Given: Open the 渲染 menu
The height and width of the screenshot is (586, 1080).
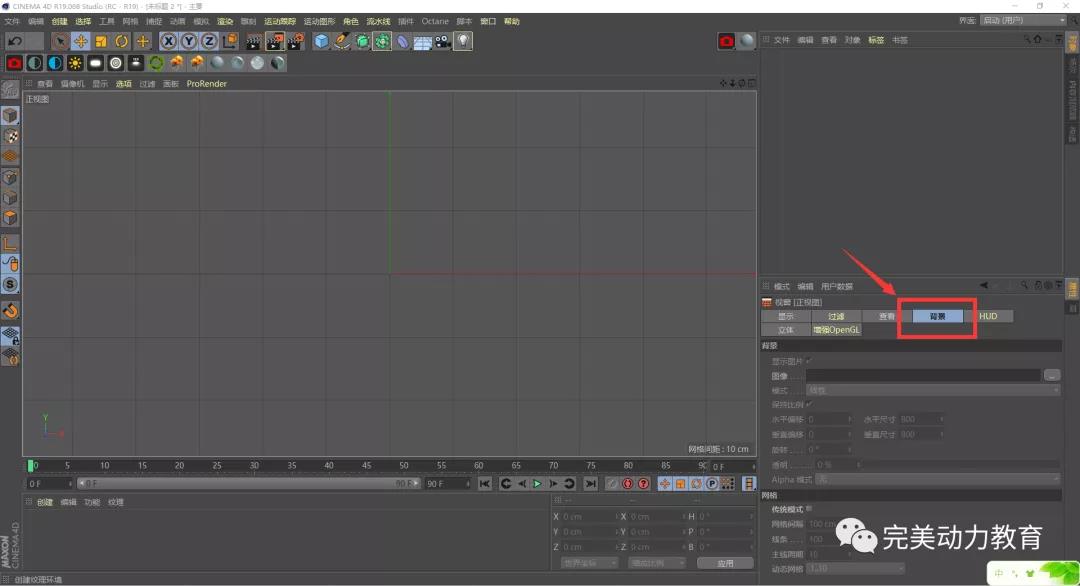Looking at the screenshot, I should (225, 21).
